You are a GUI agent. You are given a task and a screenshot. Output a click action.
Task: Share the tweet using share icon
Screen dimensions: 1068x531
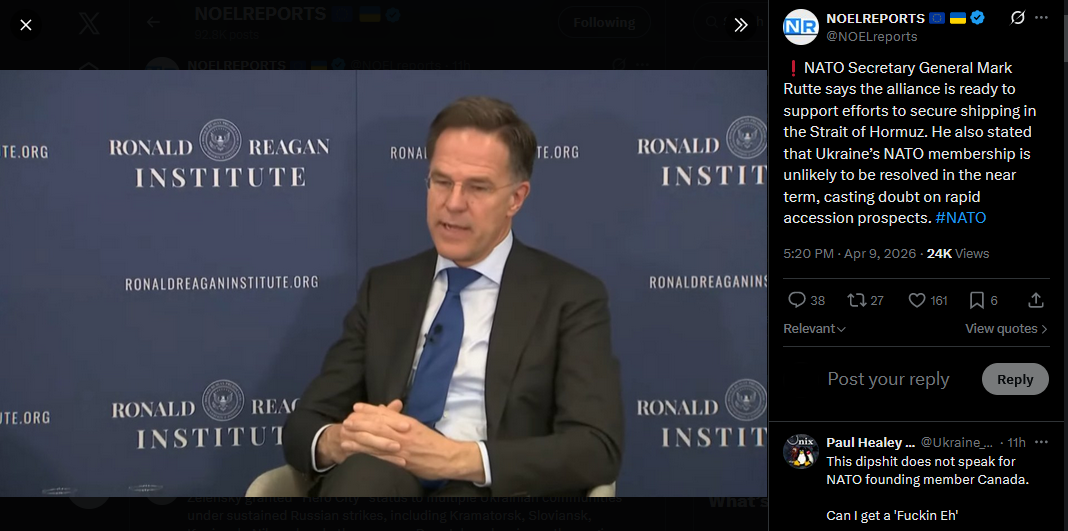1035,300
